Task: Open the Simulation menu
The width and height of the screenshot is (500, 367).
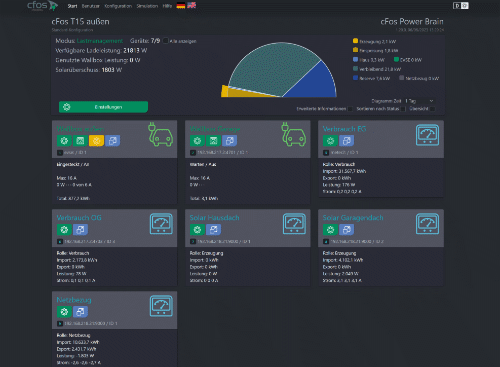Action: pos(147,6)
